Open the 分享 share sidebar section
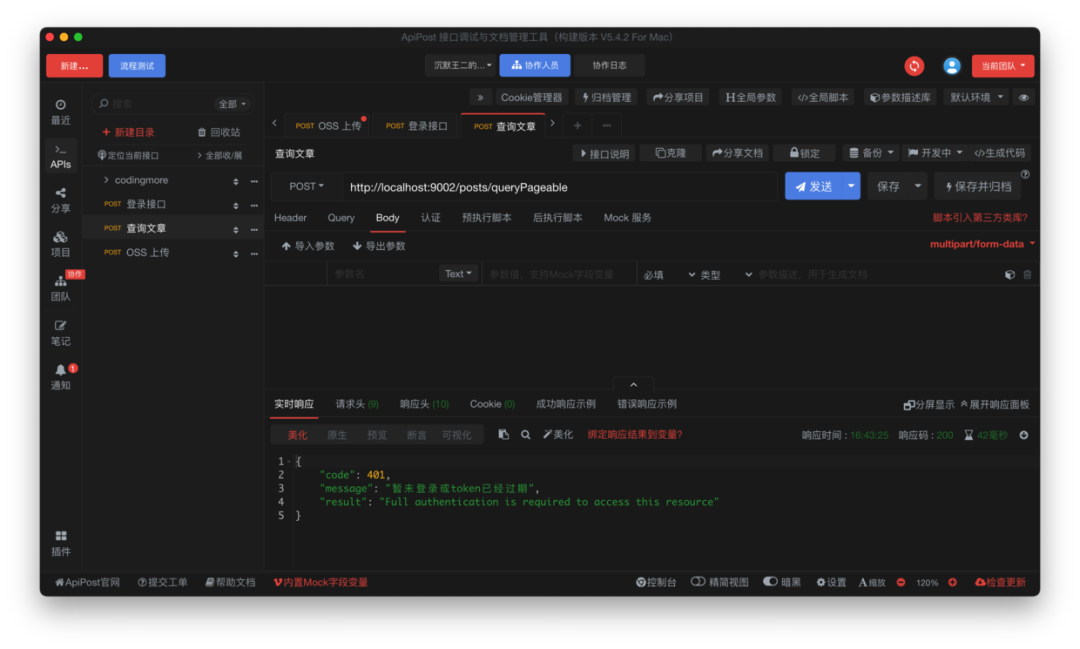This screenshot has height=649, width=1080. click(61, 200)
